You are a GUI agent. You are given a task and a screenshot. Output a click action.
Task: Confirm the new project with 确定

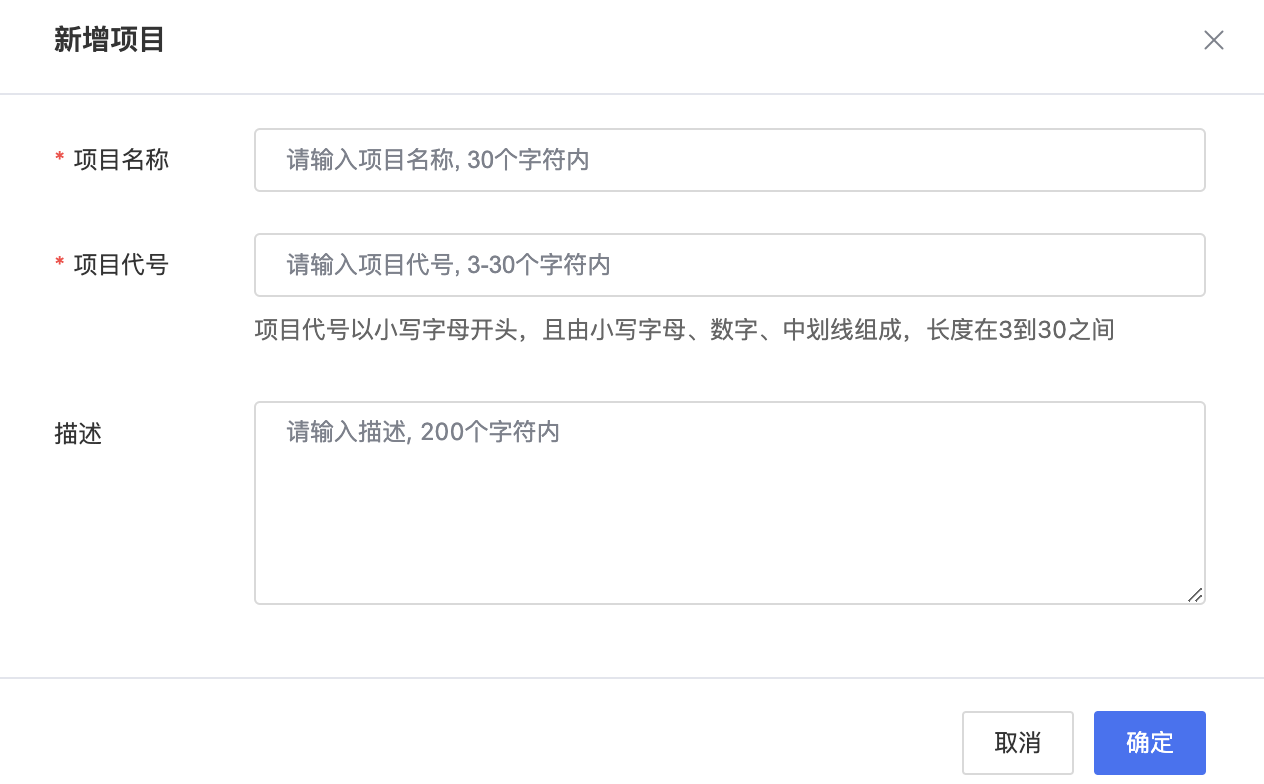tap(1150, 743)
